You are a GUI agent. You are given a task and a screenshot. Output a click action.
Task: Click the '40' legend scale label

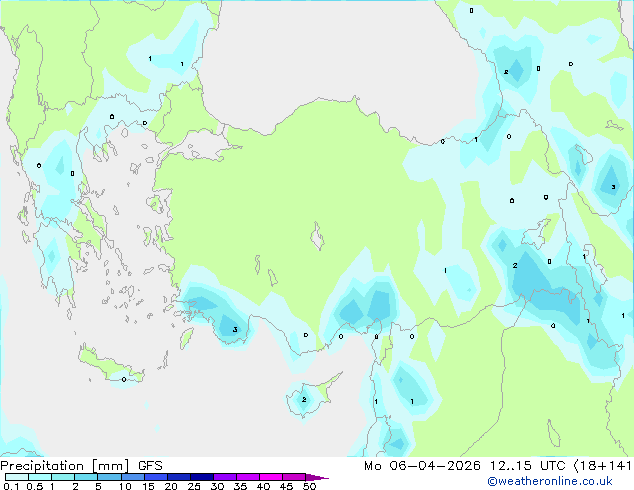coord(263,486)
